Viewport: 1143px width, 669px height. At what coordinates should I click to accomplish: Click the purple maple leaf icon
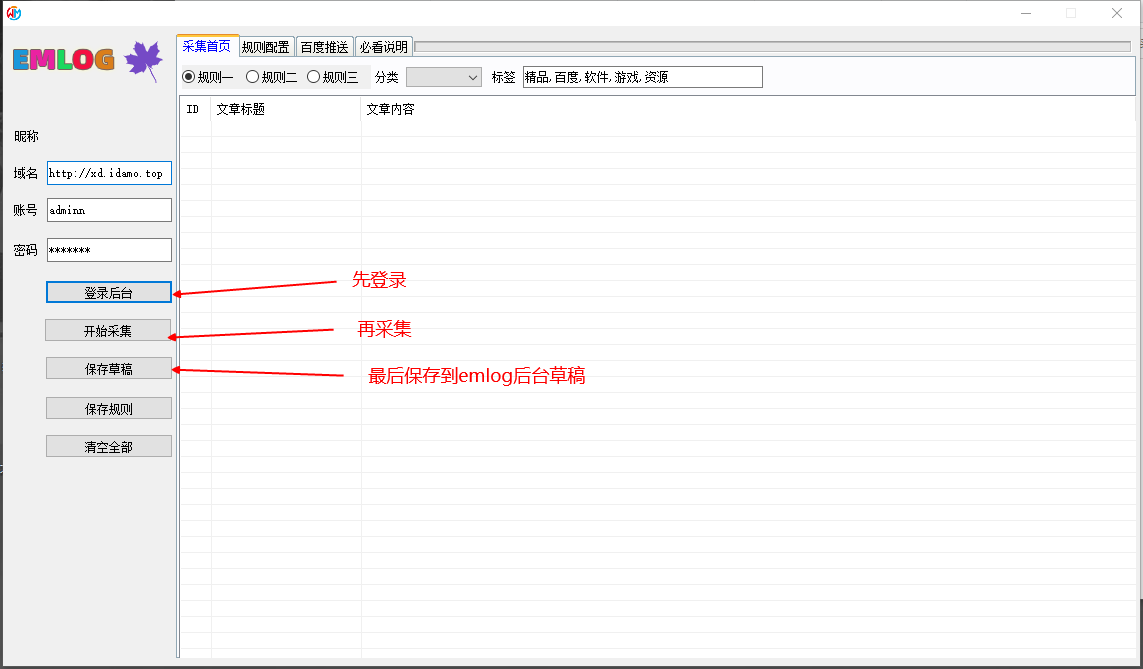144,61
